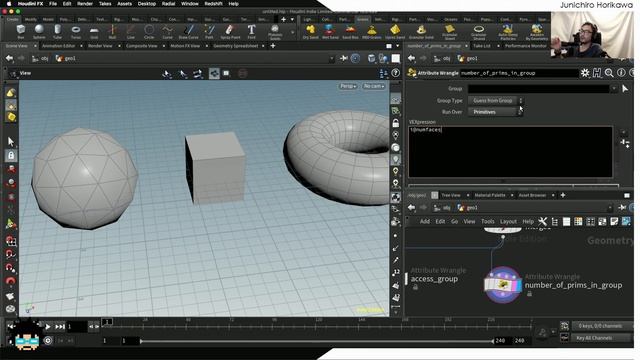Screen dimensions: 640x360
Task: Toggle the lock tool in viewport left sidebar
Action: click(x=11, y=156)
